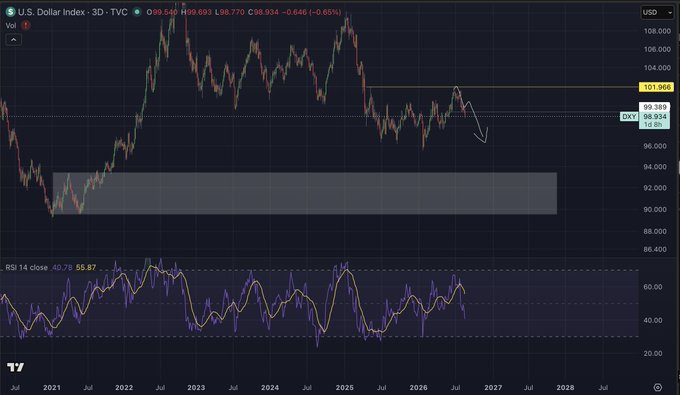
Task: Click the 106.000 price axis value
Action: point(657,49)
